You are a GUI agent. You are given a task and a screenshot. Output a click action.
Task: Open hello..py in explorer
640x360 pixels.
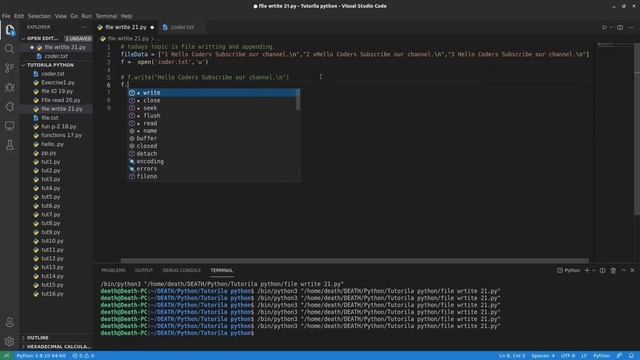53,144
